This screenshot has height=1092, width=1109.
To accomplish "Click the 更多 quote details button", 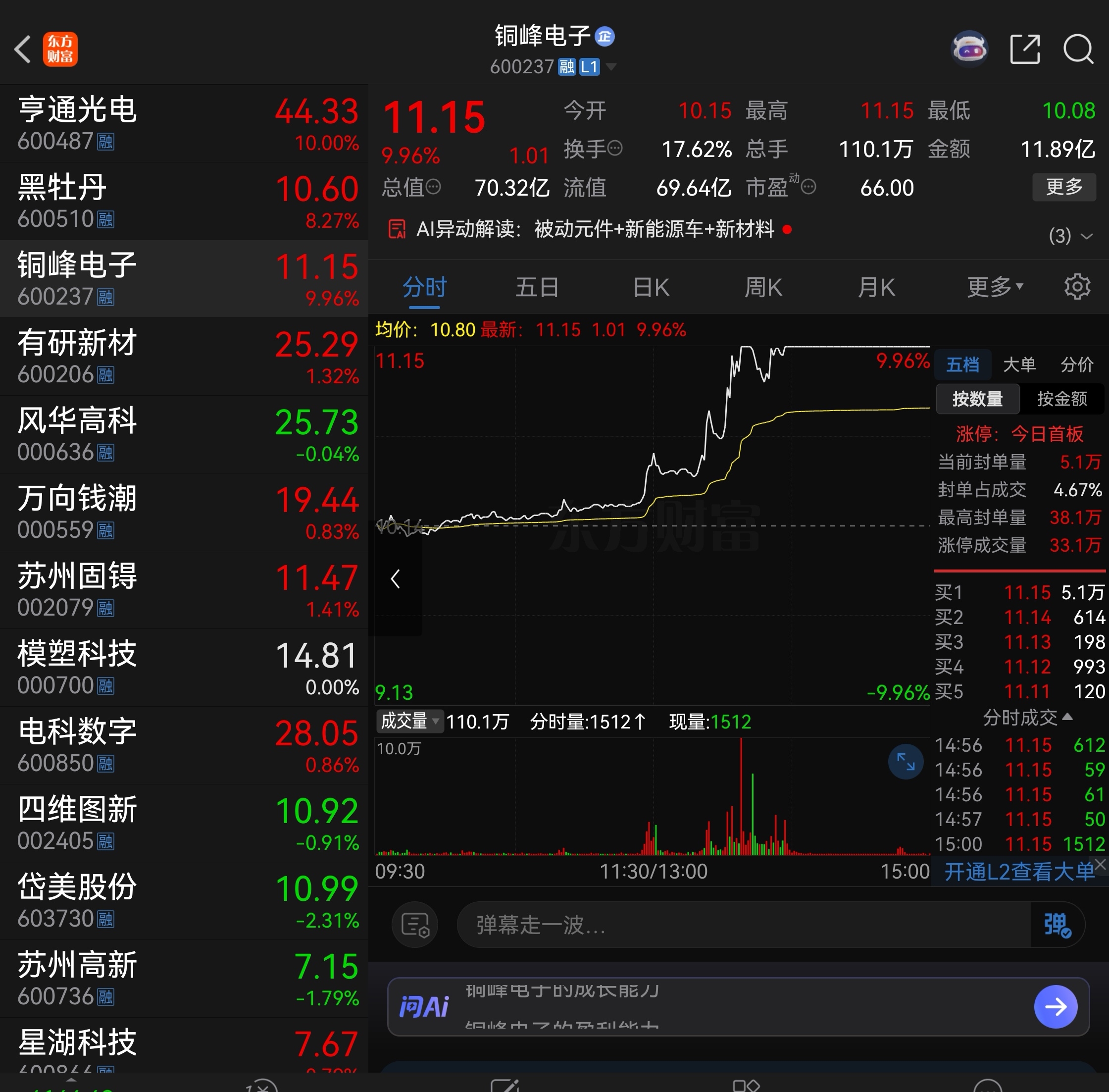I will pos(1064,187).
